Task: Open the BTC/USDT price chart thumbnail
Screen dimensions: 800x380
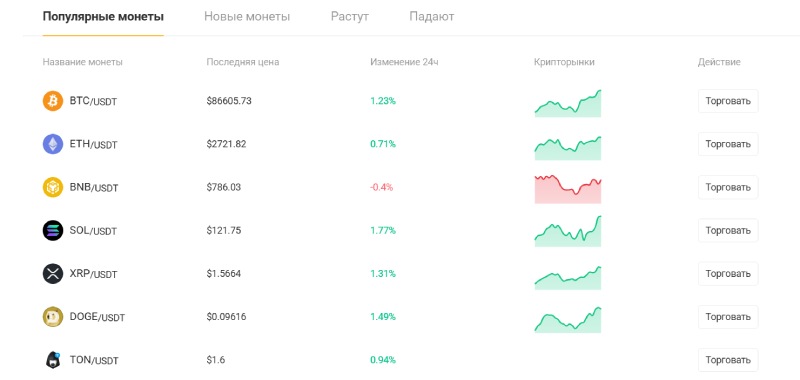Action: click(568, 104)
